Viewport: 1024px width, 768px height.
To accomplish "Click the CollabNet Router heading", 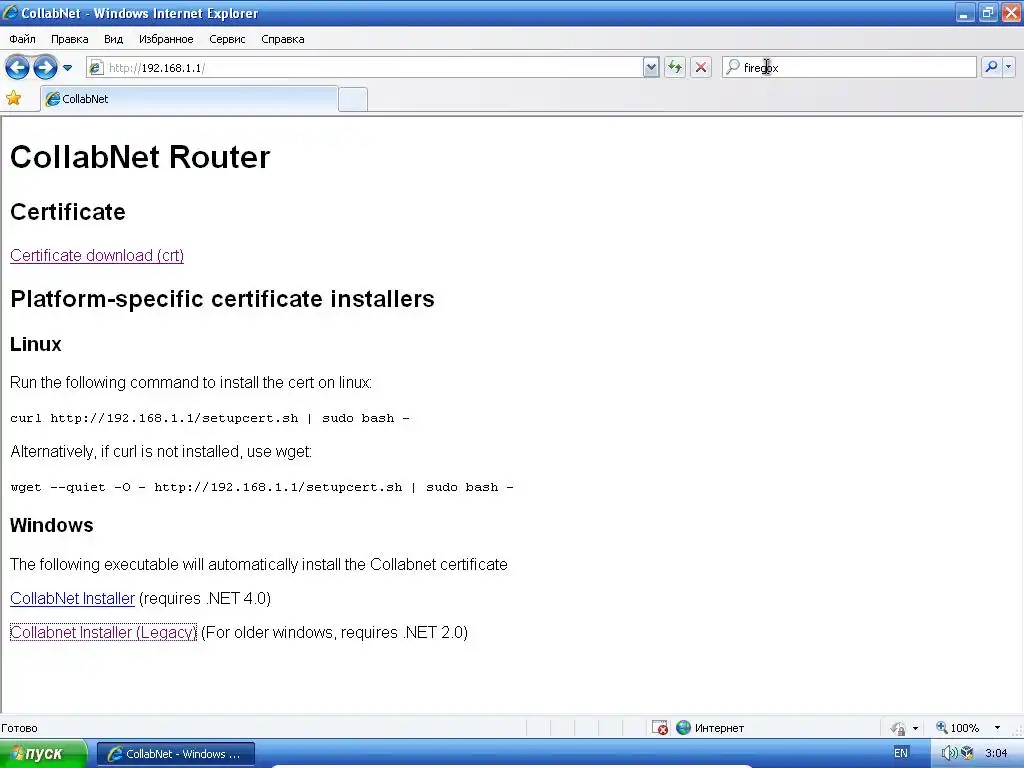I will 140,157.
